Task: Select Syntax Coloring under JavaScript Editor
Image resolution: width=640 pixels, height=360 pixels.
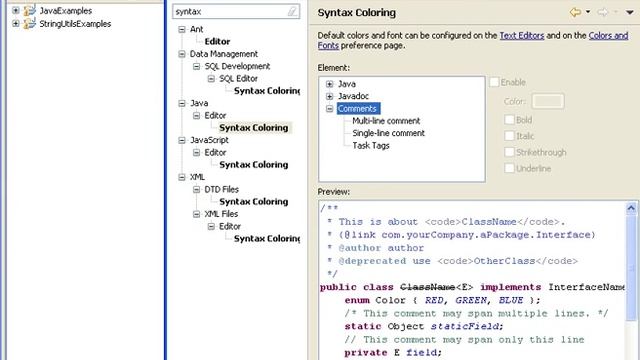Action: coord(253,164)
